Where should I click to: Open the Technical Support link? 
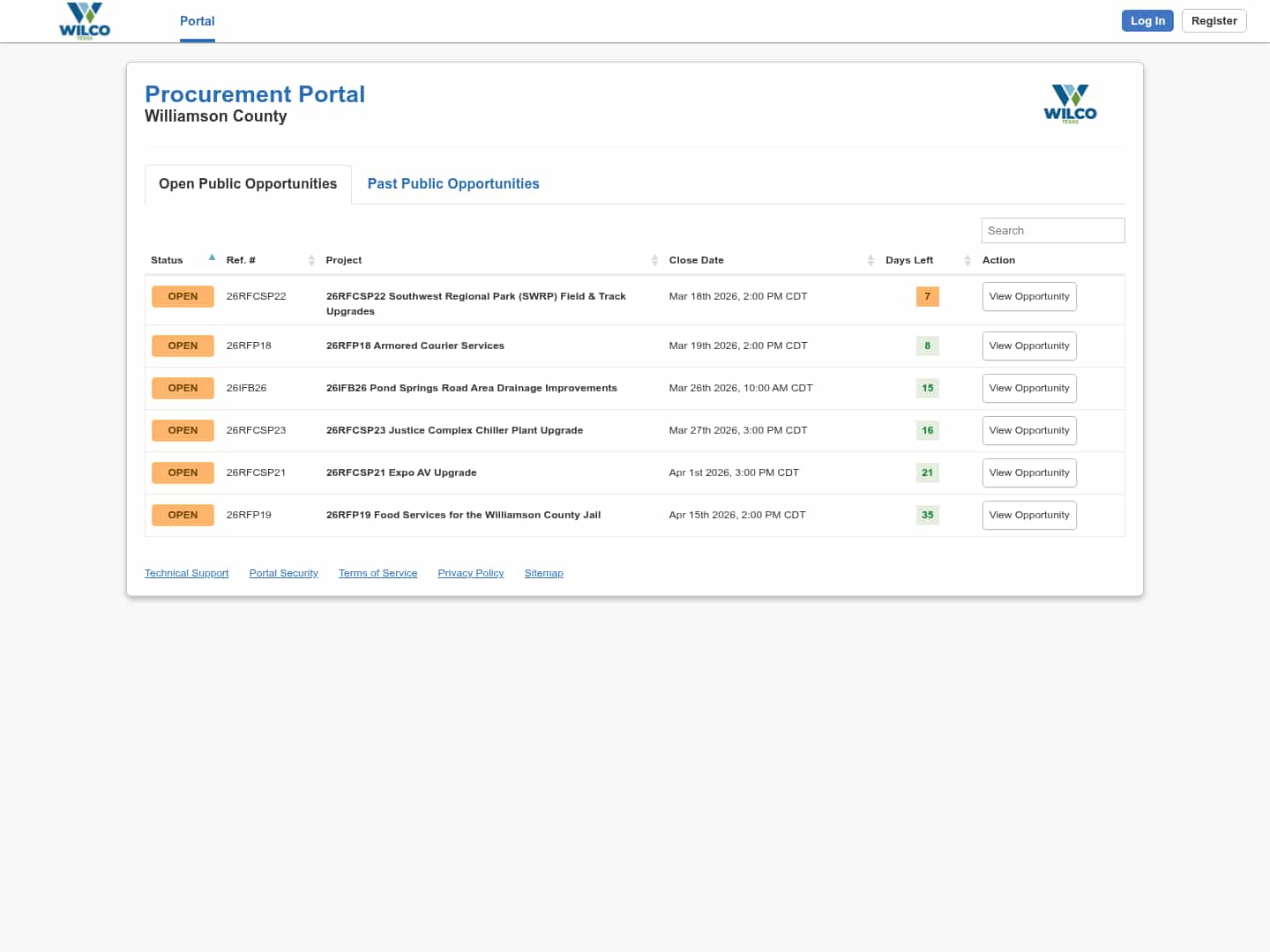[186, 574]
